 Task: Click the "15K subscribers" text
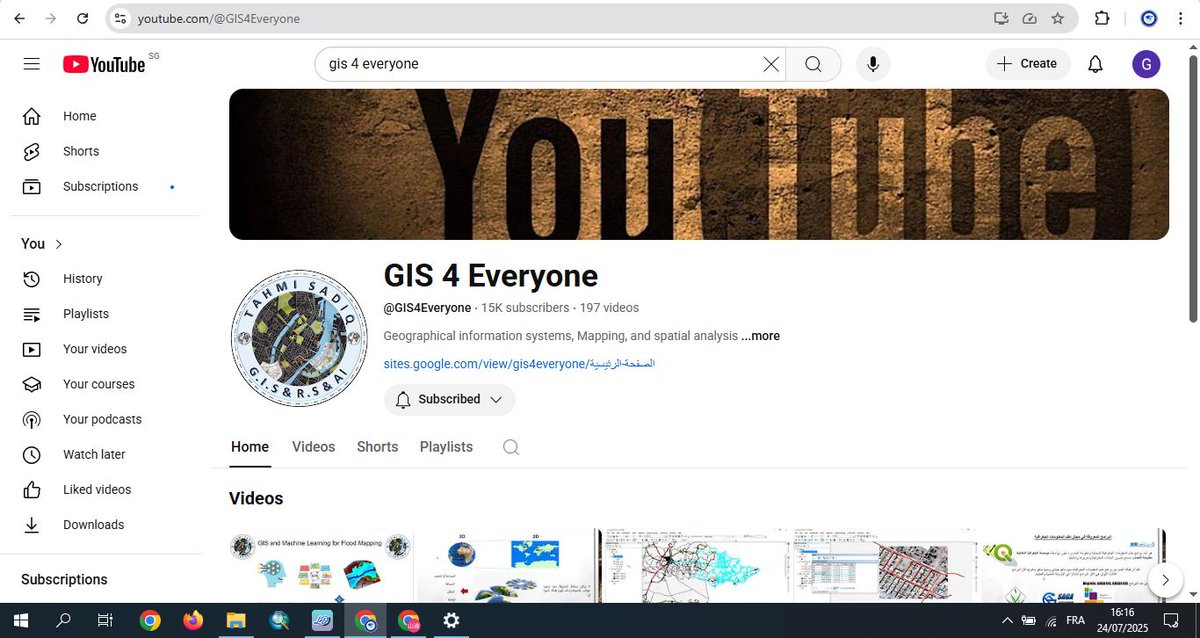[x=525, y=308]
